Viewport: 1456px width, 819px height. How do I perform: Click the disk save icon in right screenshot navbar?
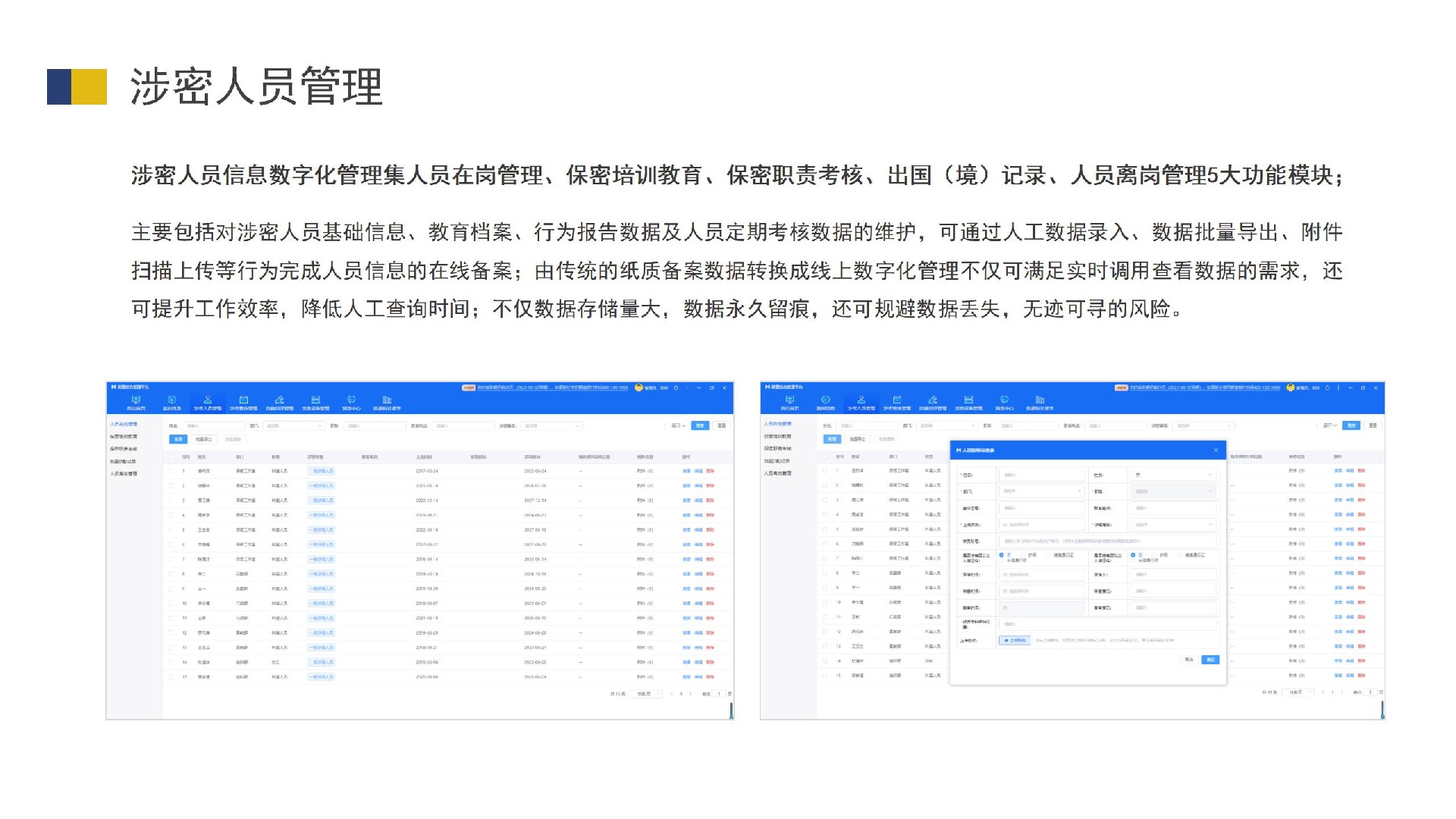tap(968, 400)
